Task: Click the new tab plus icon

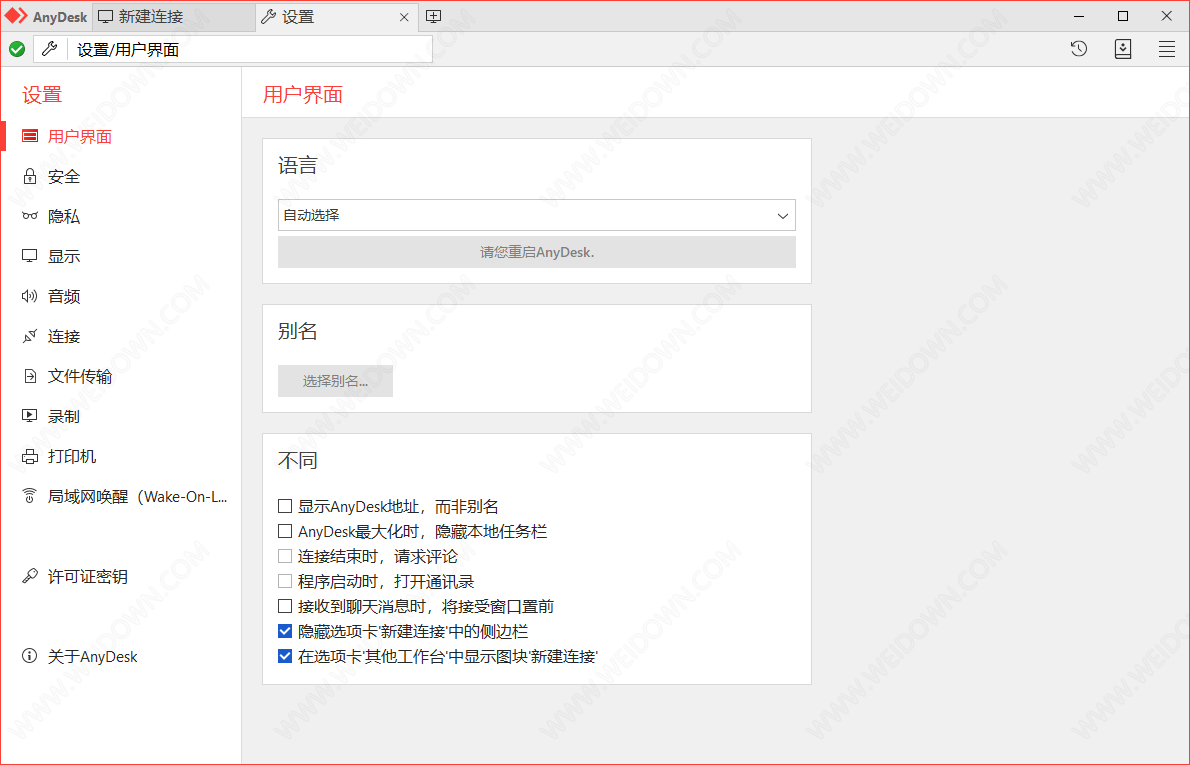Action: pyautogui.click(x=433, y=17)
